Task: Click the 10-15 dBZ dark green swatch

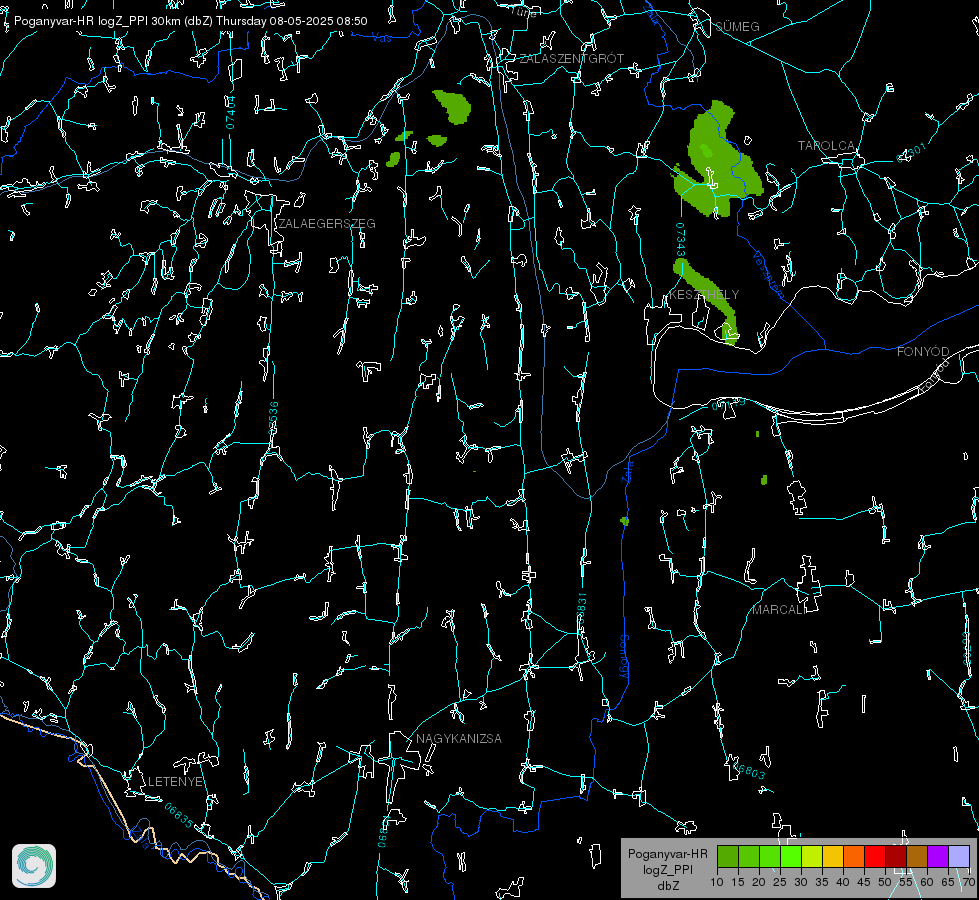Action: (728, 856)
